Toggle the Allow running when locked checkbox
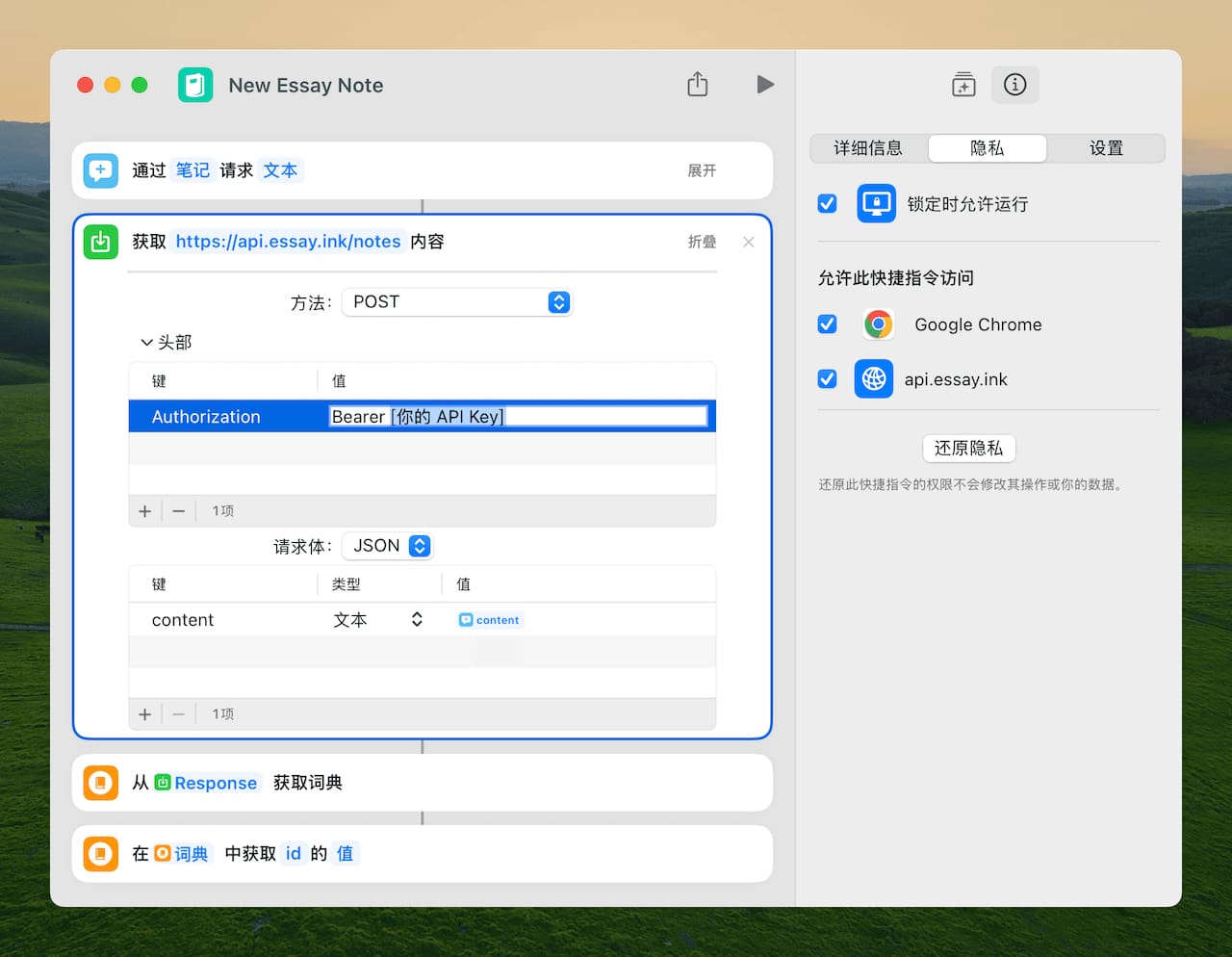Screen dimensions: 1232x957 (x=827, y=203)
